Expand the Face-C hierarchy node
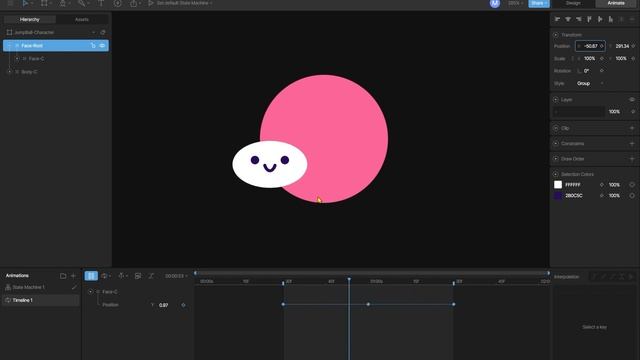The height and width of the screenshot is (360, 640). point(17,59)
